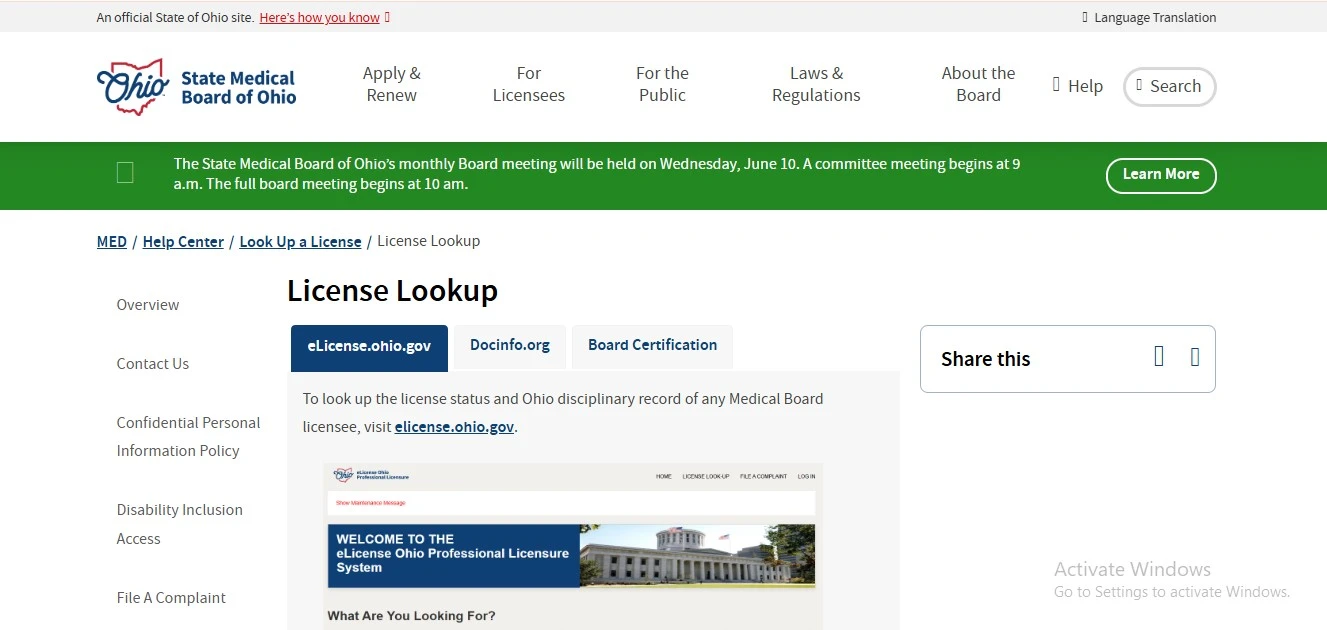
Task: Go to Look Up a License breadcrumb
Action: click(300, 242)
